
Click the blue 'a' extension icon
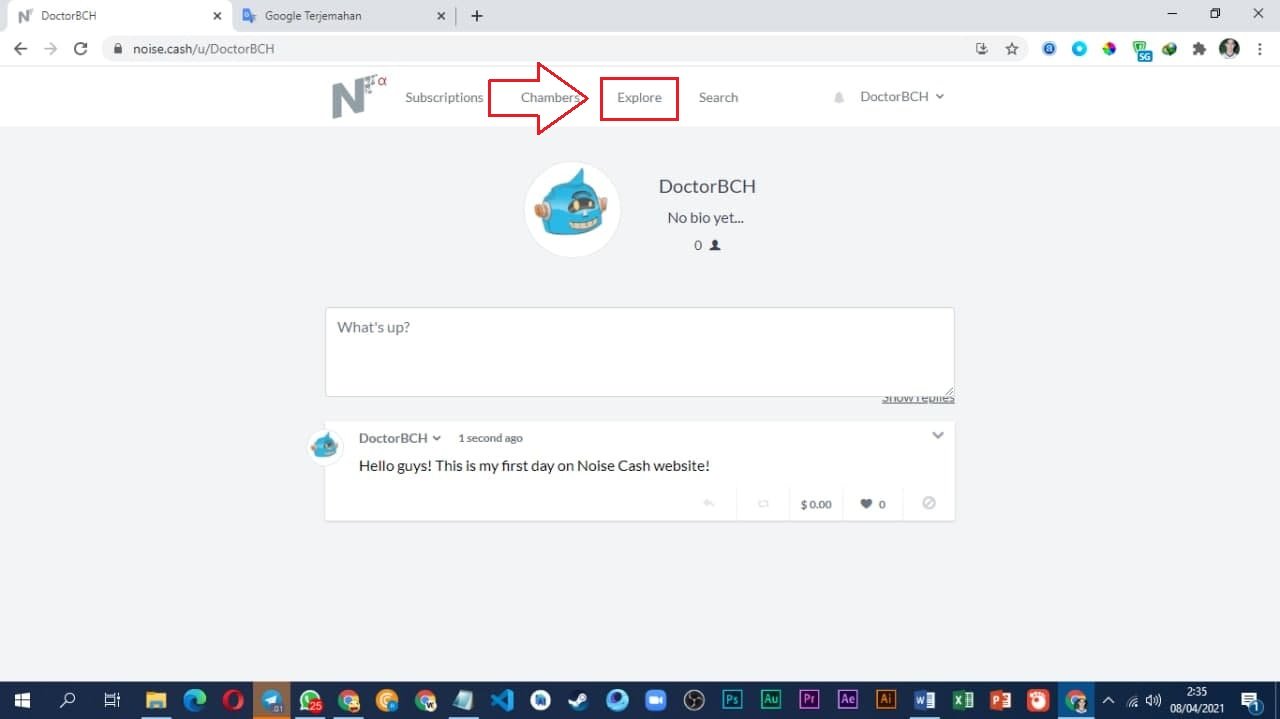[1049, 48]
